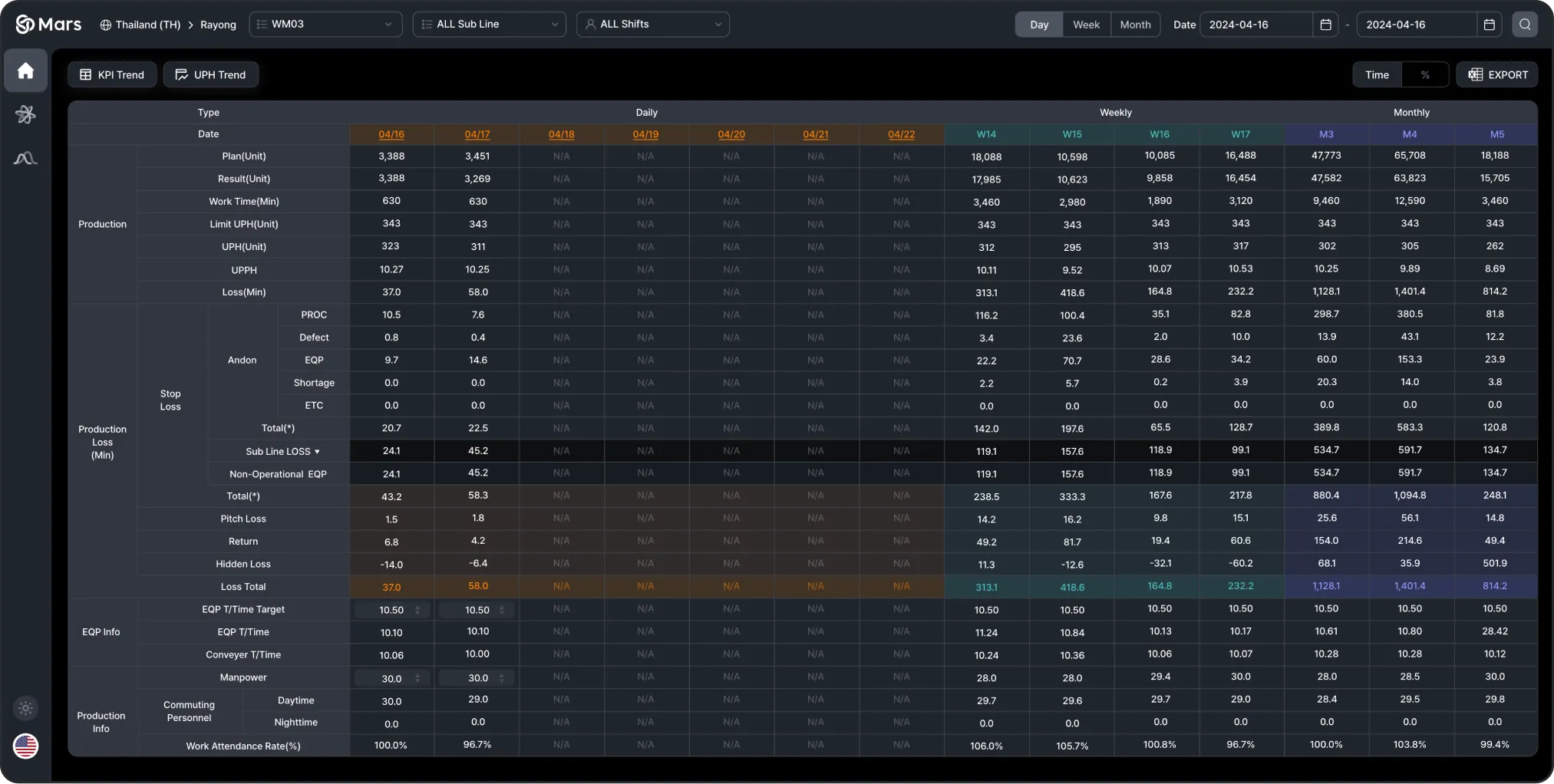The width and height of the screenshot is (1554, 784).
Task: Switch to the Week tab
Action: coord(1086,25)
